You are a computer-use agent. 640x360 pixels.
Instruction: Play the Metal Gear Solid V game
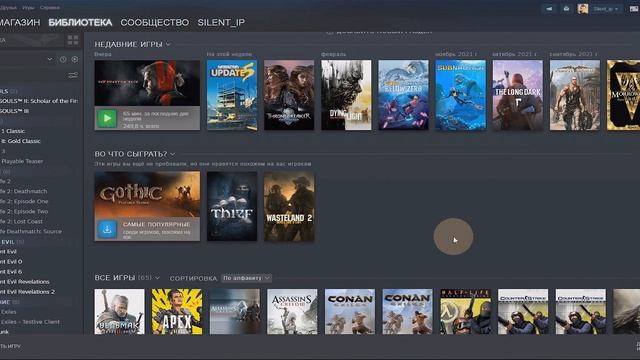[x=107, y=119]
